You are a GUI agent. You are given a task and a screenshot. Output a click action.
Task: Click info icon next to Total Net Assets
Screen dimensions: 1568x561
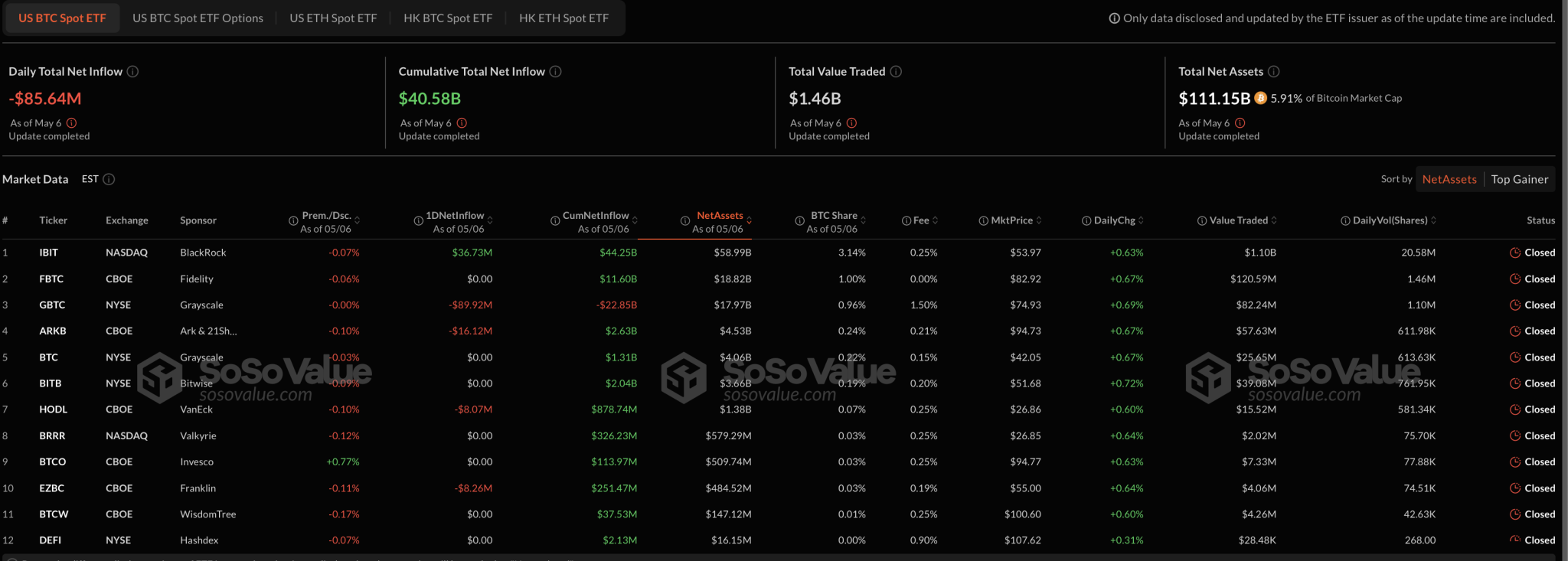(x=1274, y=71)
